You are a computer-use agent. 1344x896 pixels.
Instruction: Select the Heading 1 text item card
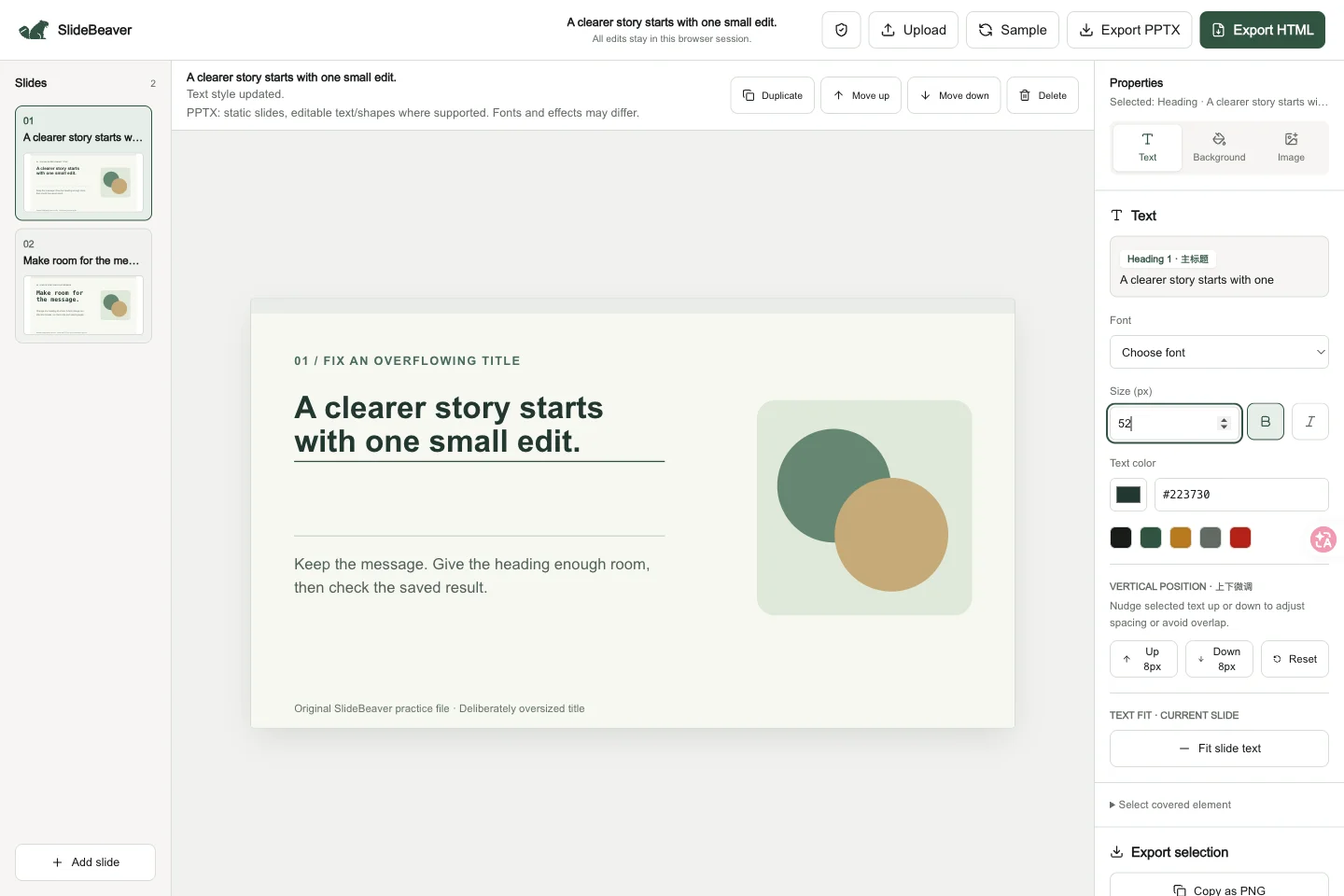(x=1219, y=267)
